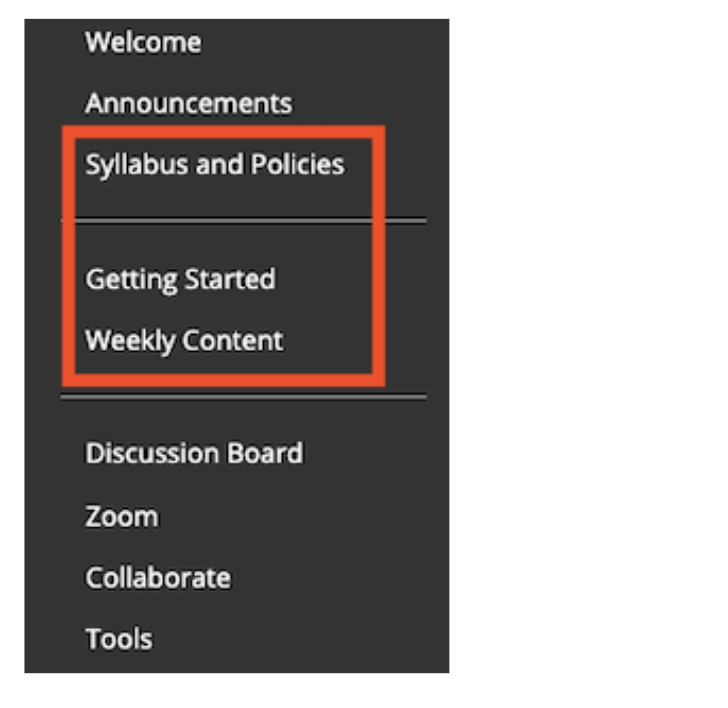Launch the Zoom course link
728x708 pixels.
click(122, 517)
